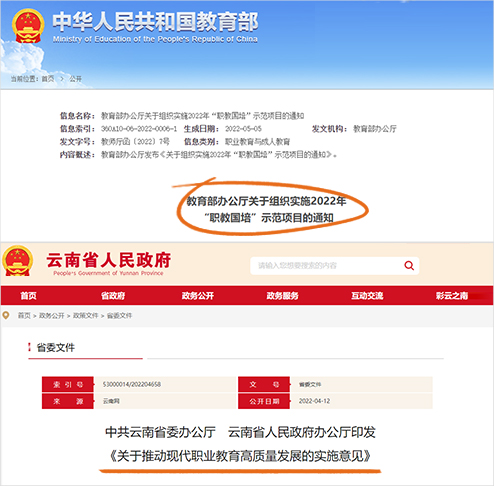
Task: Click the 信息类别 value 职业教育与成人教育
Action: [257, 142]
